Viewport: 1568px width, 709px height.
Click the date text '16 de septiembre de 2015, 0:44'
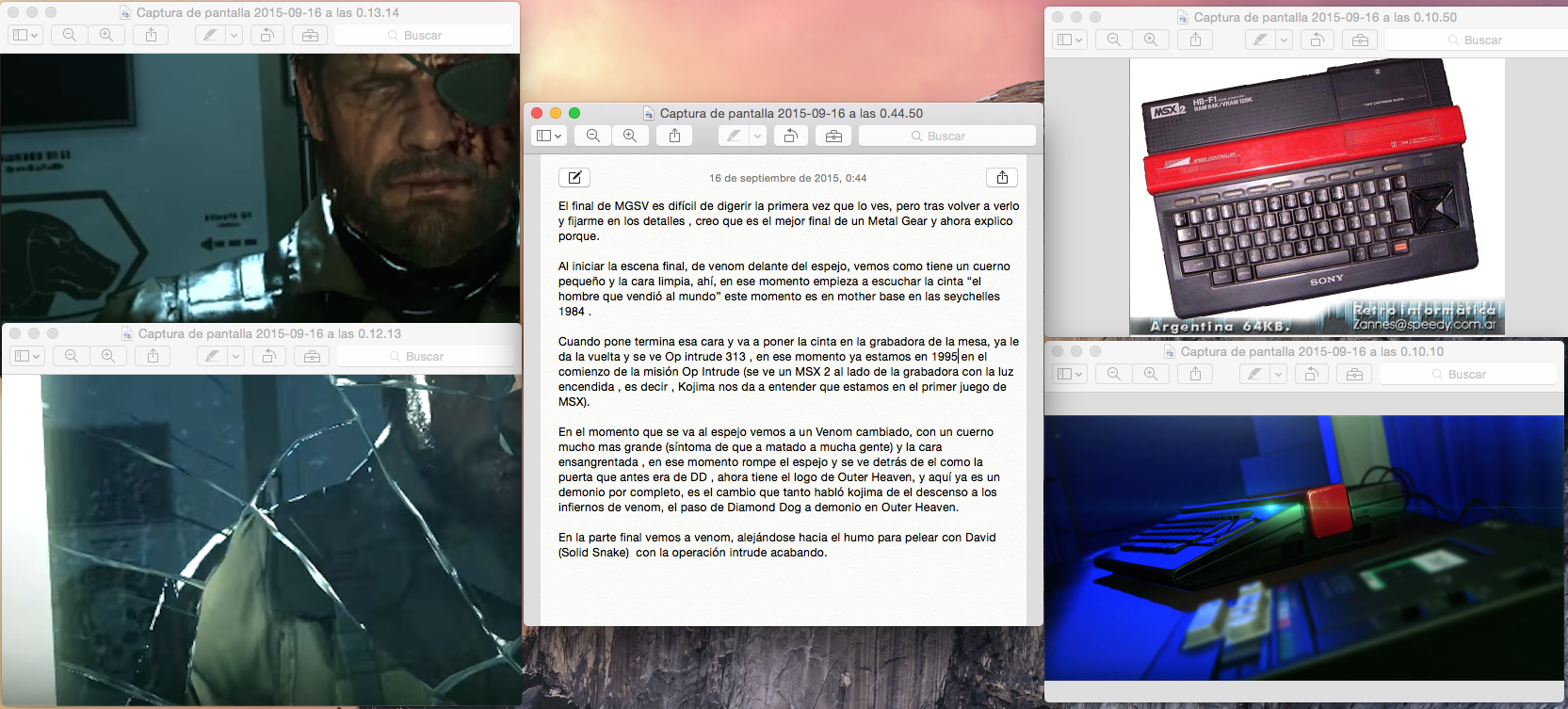(x=787, y=178)
